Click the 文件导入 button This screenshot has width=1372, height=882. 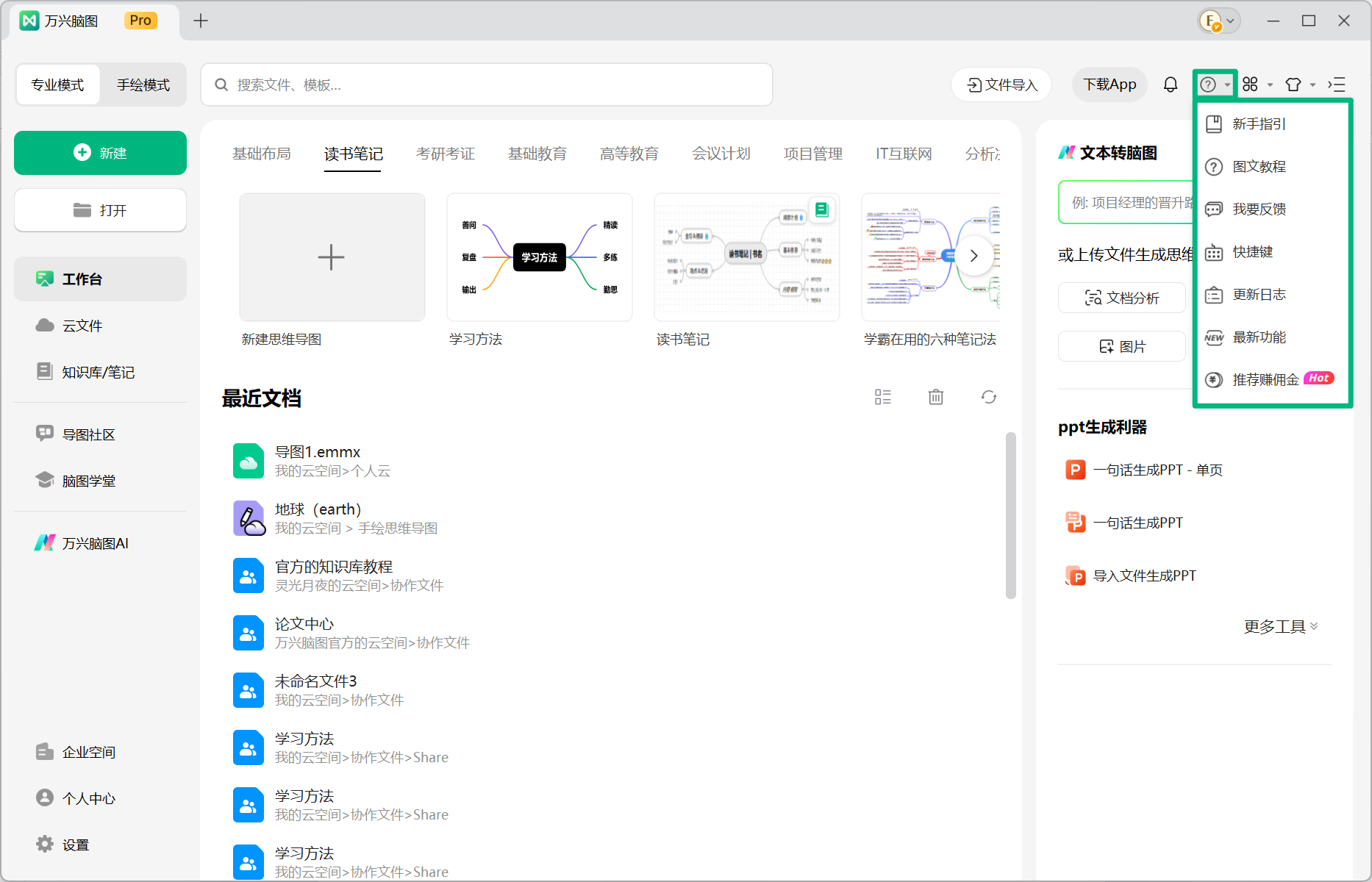tap(1001, 85)
